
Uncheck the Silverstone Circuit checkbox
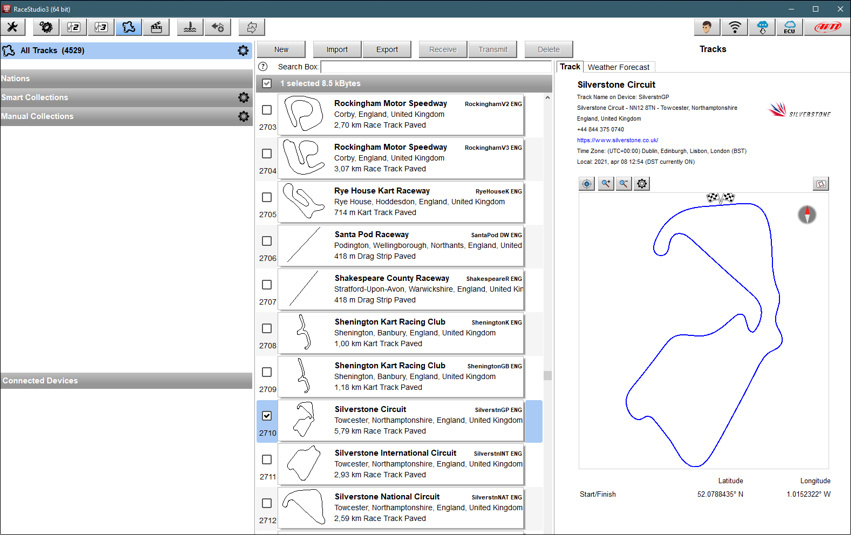coord(267,416)
